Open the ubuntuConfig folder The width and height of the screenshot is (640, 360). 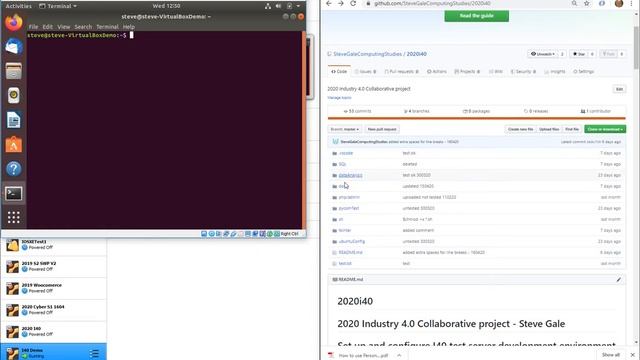[x=351, y=241]
